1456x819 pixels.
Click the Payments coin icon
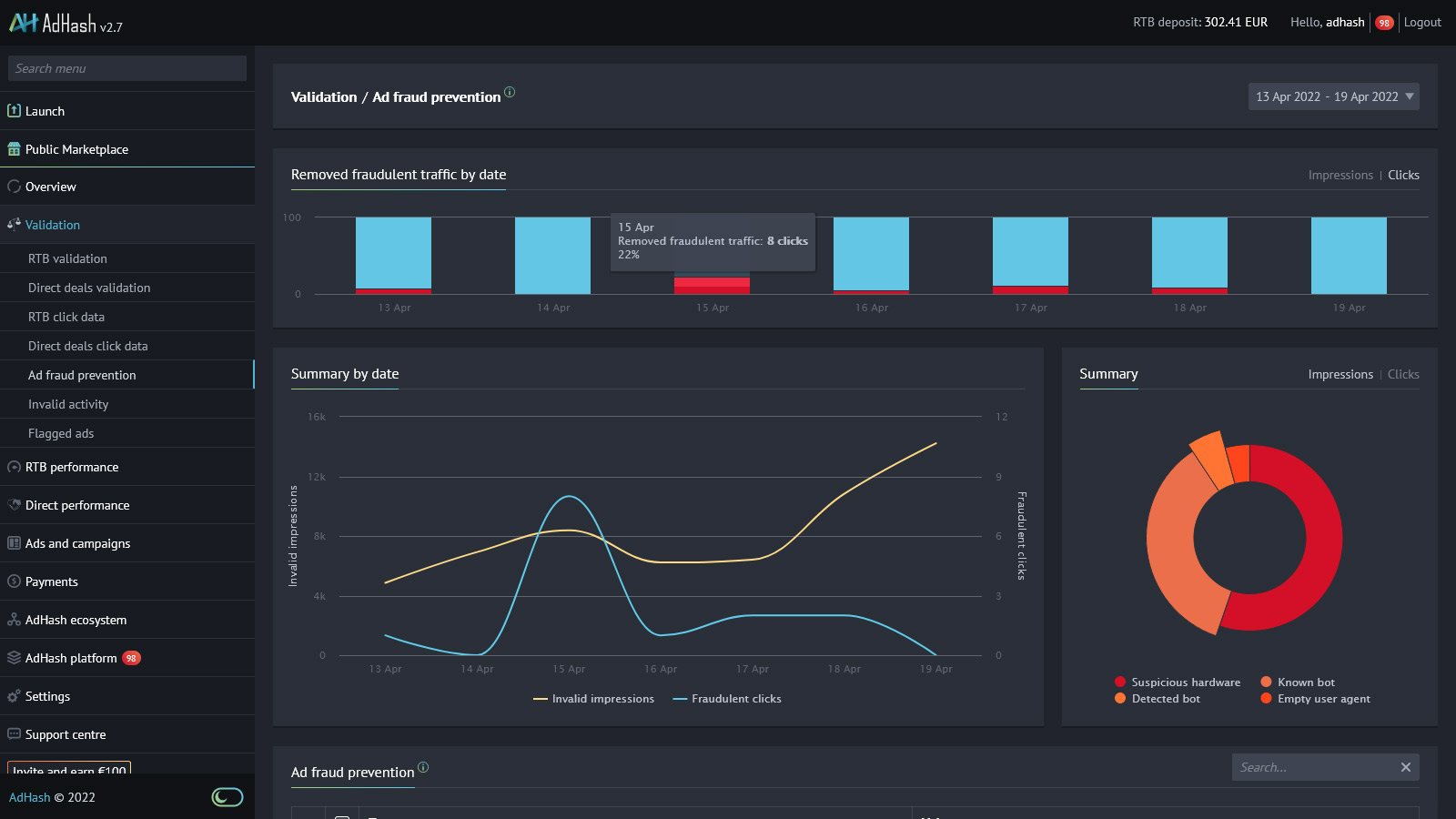pyautogui.click(x=14, y=581)
